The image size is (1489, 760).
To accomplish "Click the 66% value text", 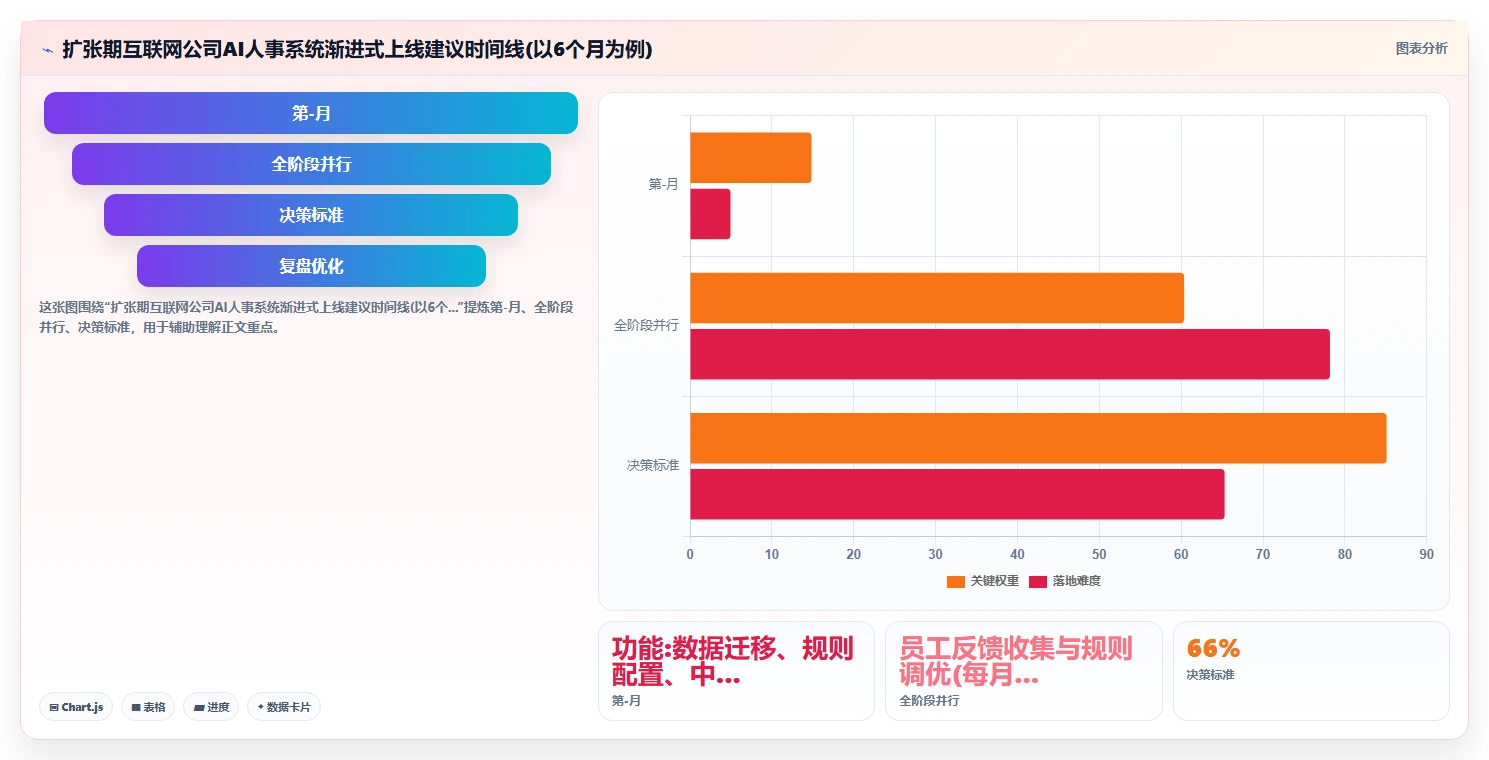I will click(1213, 648).
